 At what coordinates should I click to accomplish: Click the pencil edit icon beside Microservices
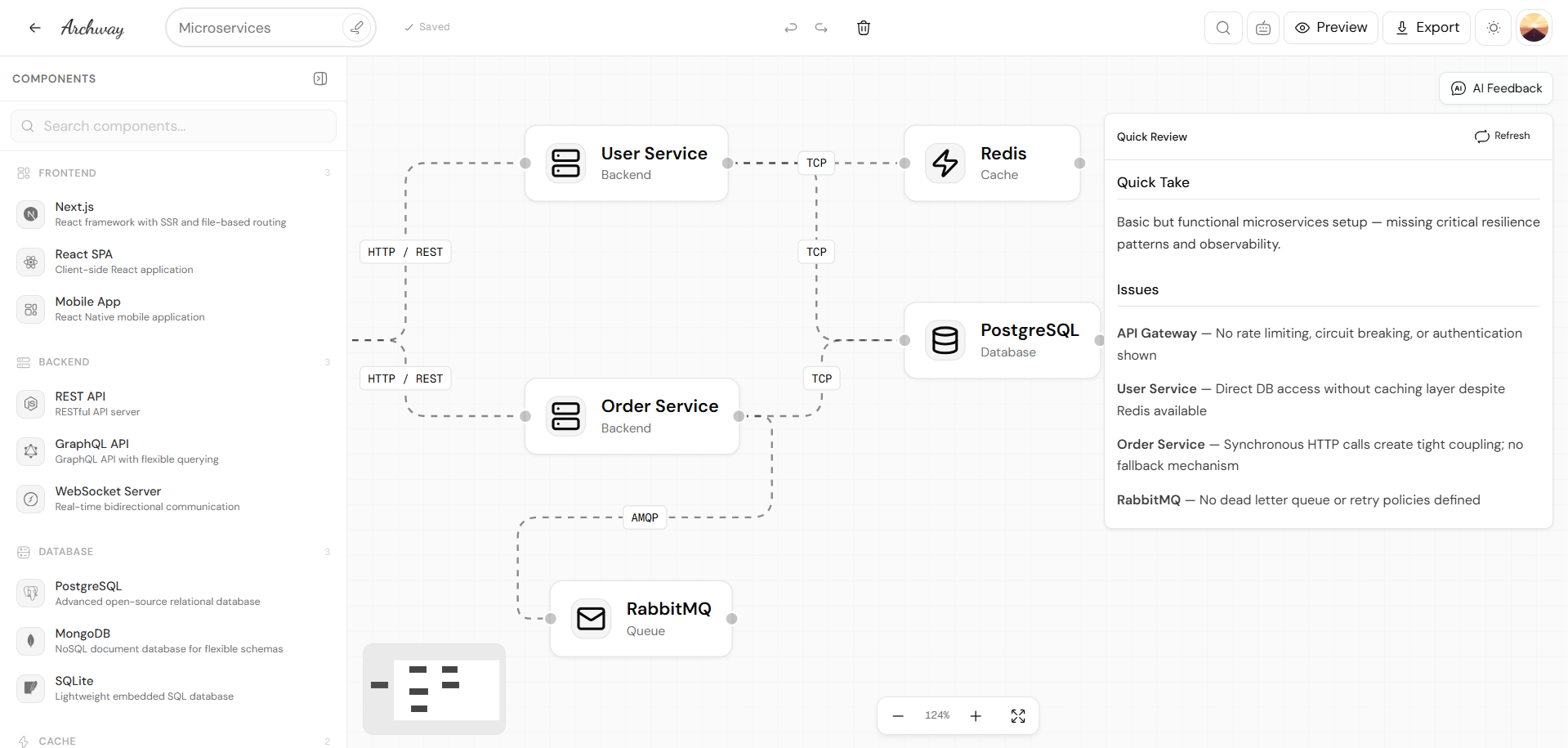[x=356, y=28]
